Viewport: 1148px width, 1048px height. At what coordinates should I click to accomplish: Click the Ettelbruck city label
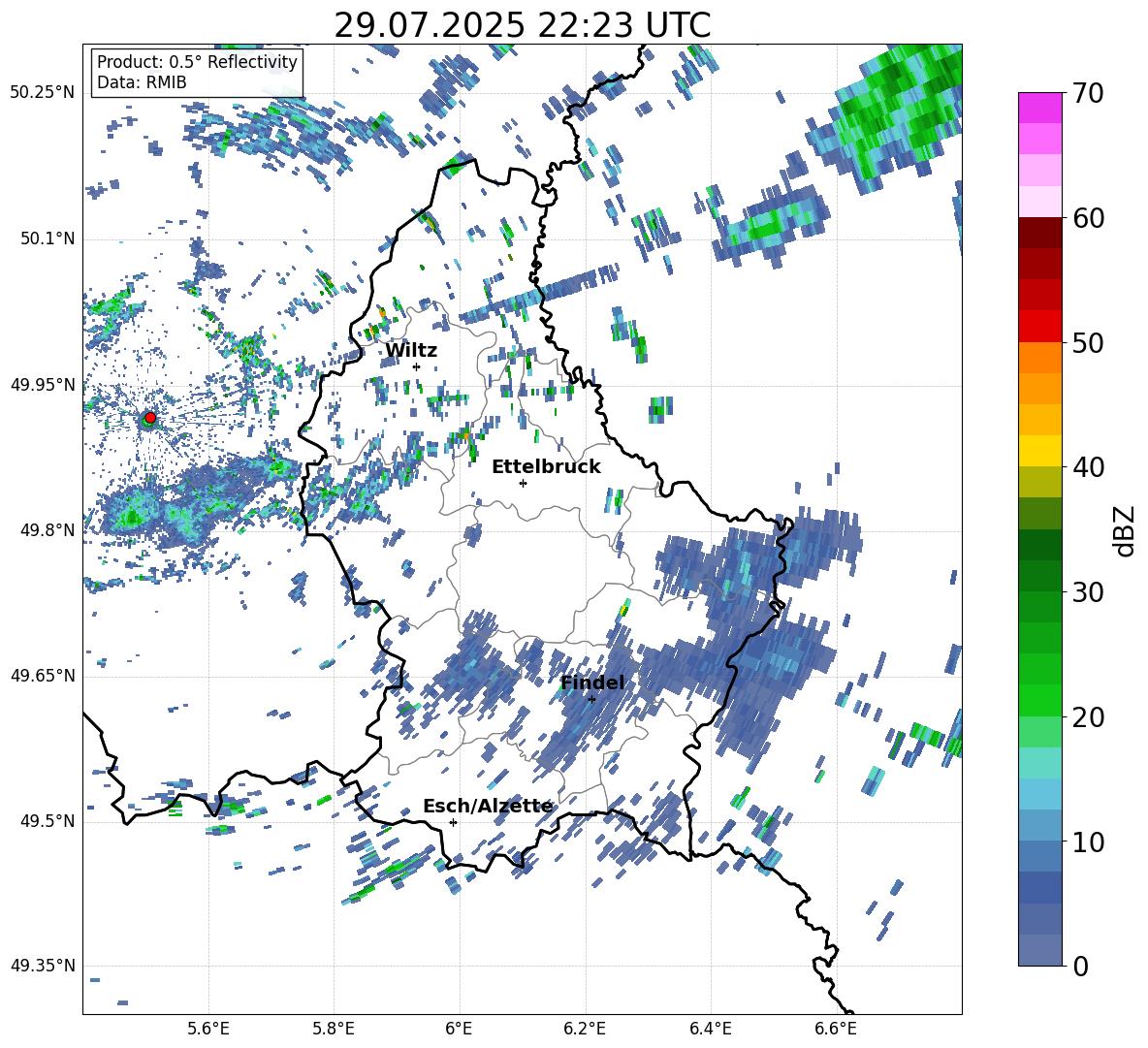[x=546, y=467]
